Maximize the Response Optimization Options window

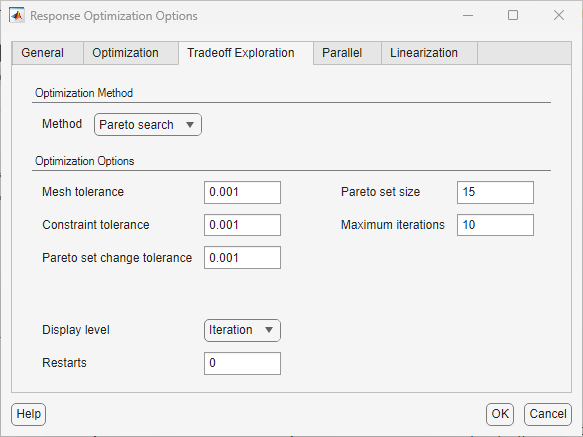pos(513,16)
